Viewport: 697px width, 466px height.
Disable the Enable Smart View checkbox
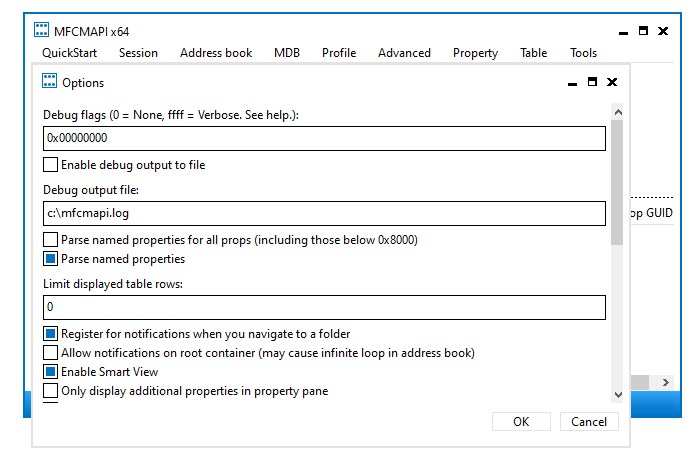point(51,372)
